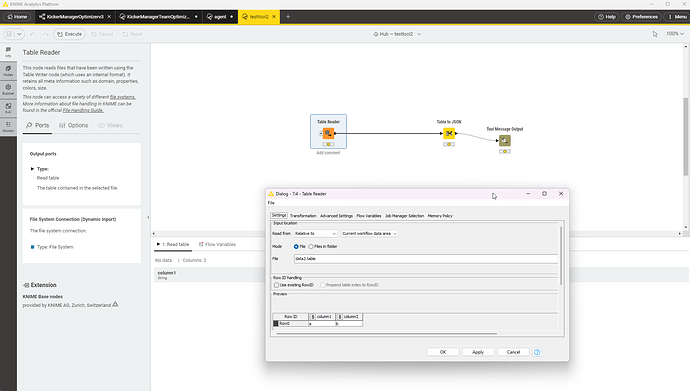Switch to the agent workflow tab

[220, 17]
